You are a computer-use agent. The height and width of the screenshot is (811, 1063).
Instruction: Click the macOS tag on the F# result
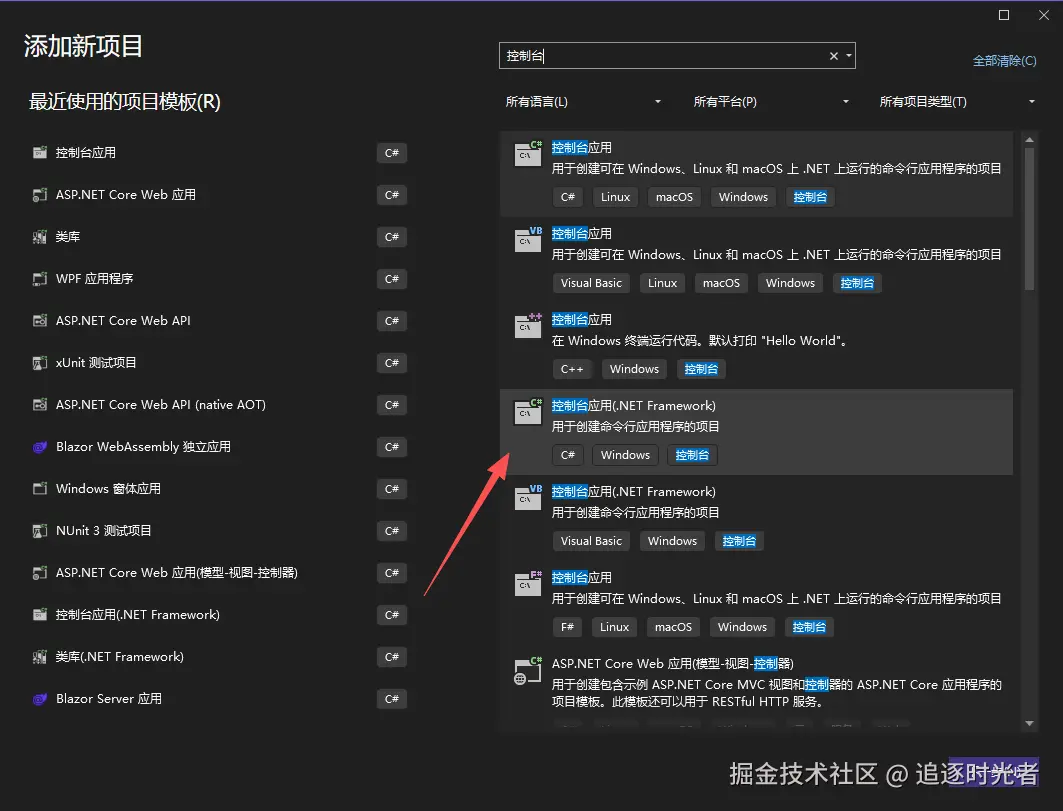tap(673, 627)
